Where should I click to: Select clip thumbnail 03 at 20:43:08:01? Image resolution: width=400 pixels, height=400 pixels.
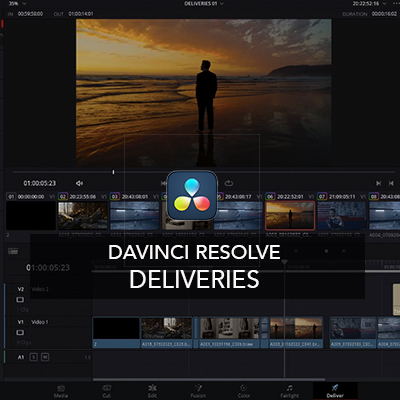coord(135,215)
